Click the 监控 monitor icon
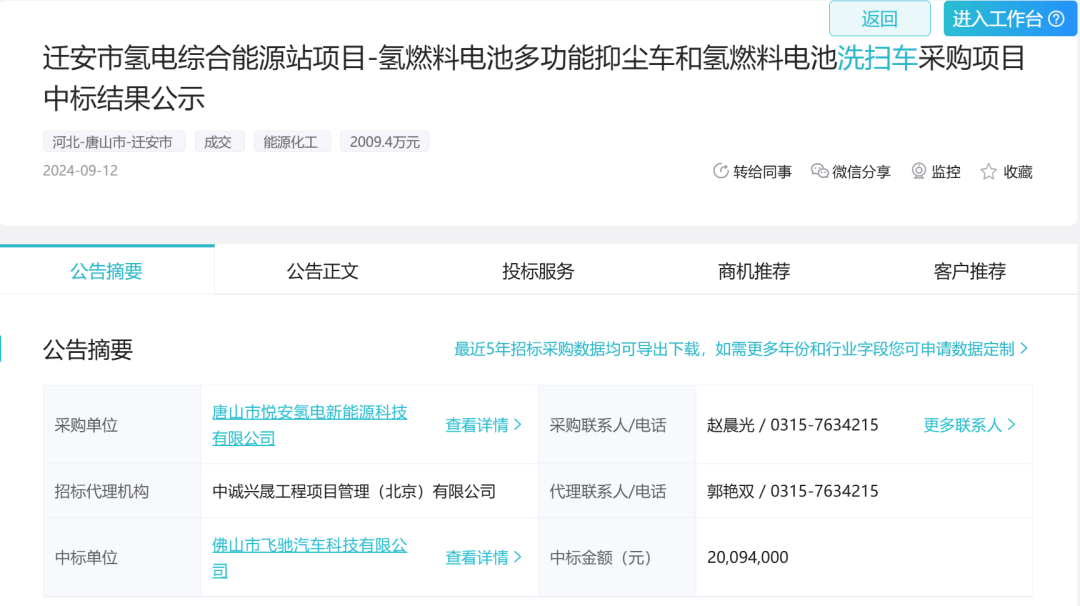This screenshot has width=1080, height=606. [x=918, y=171]
